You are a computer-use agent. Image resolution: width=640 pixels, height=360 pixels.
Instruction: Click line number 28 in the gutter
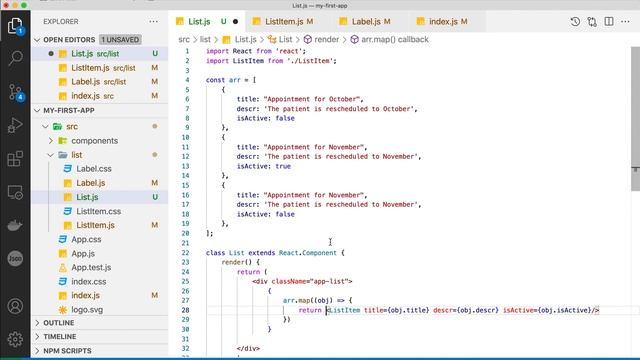(x=185, y=310)
